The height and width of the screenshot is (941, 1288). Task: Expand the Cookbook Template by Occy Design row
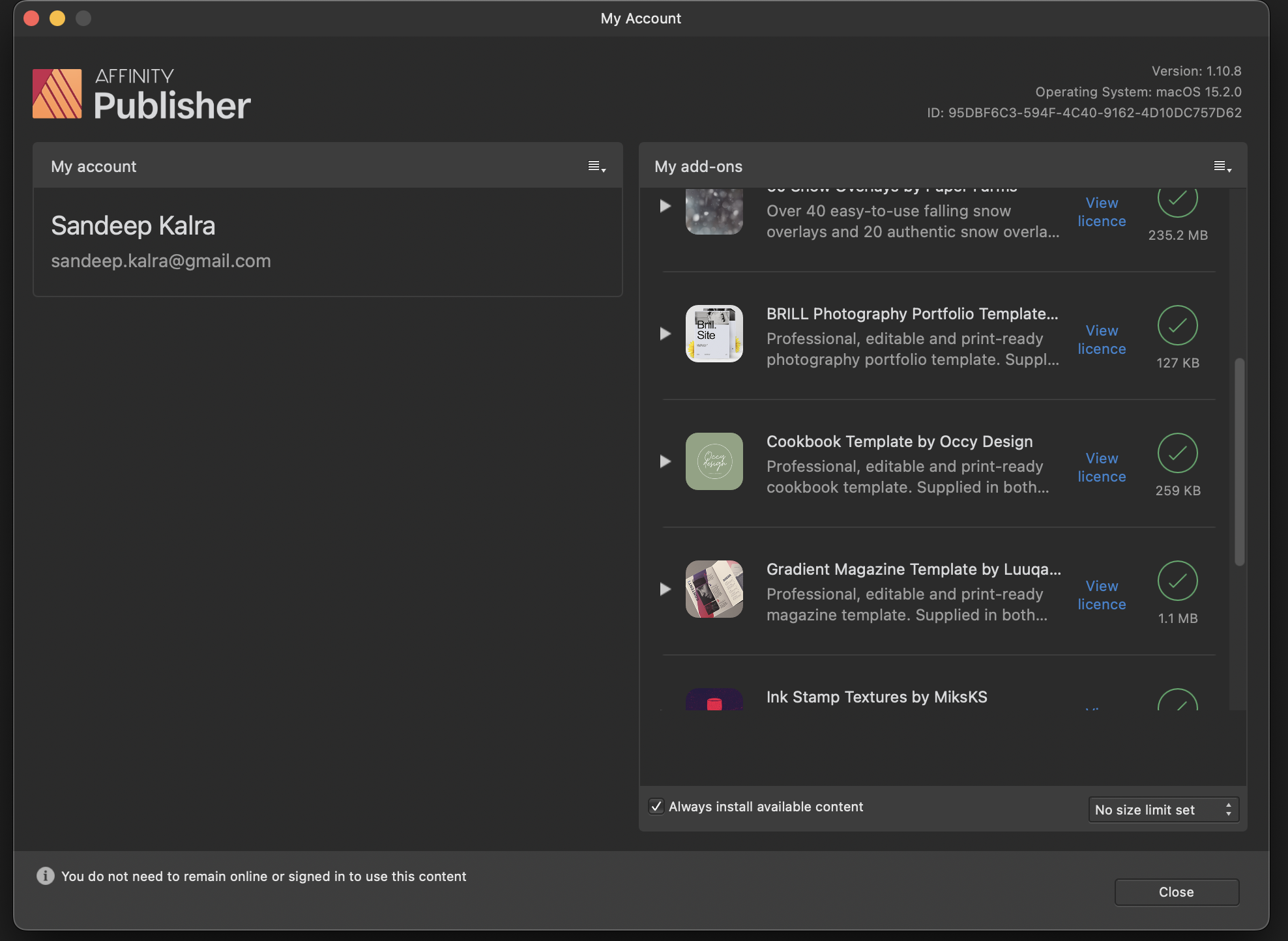point(665,461)
